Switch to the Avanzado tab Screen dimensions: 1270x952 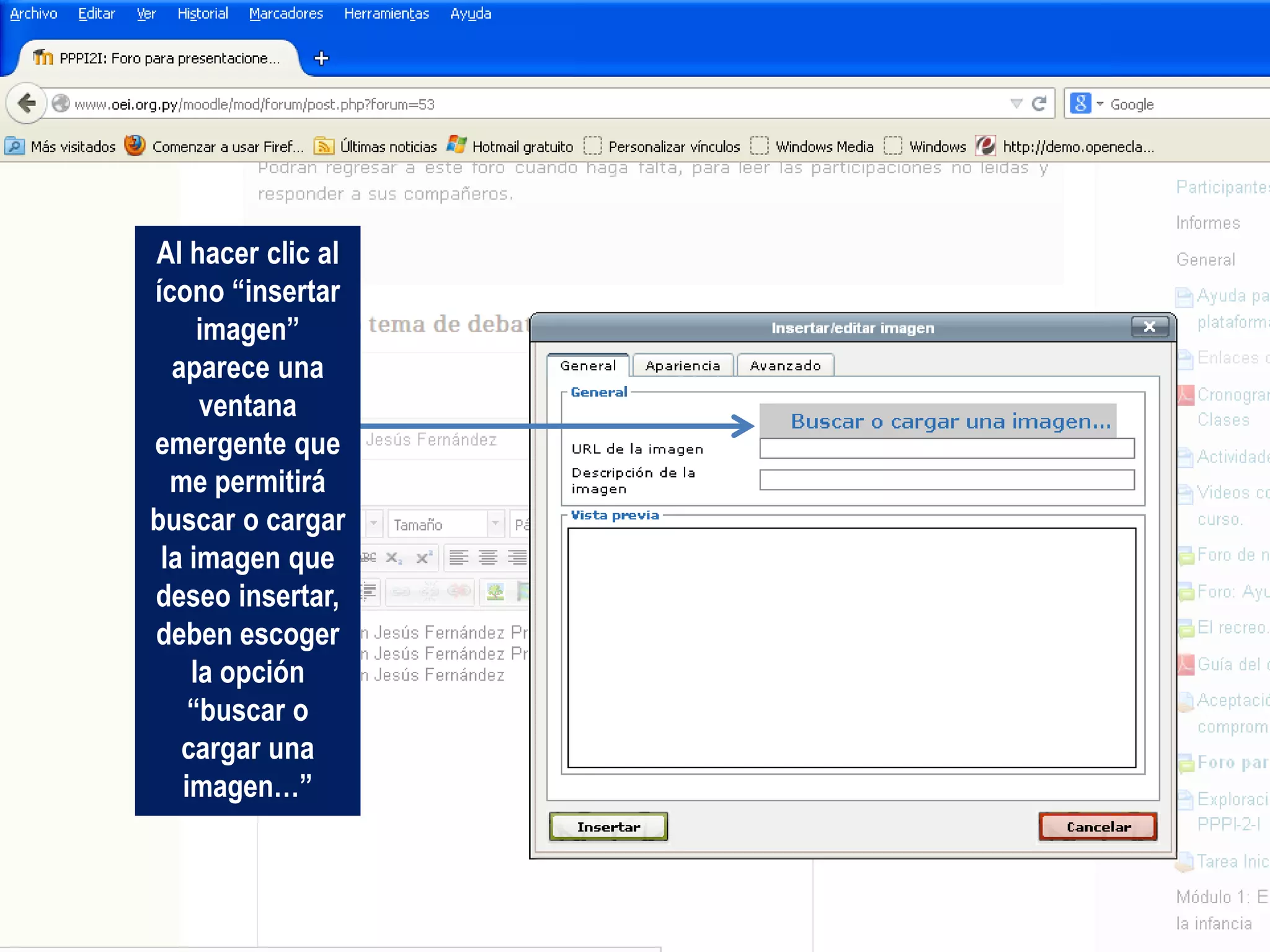tap(784, 366)
